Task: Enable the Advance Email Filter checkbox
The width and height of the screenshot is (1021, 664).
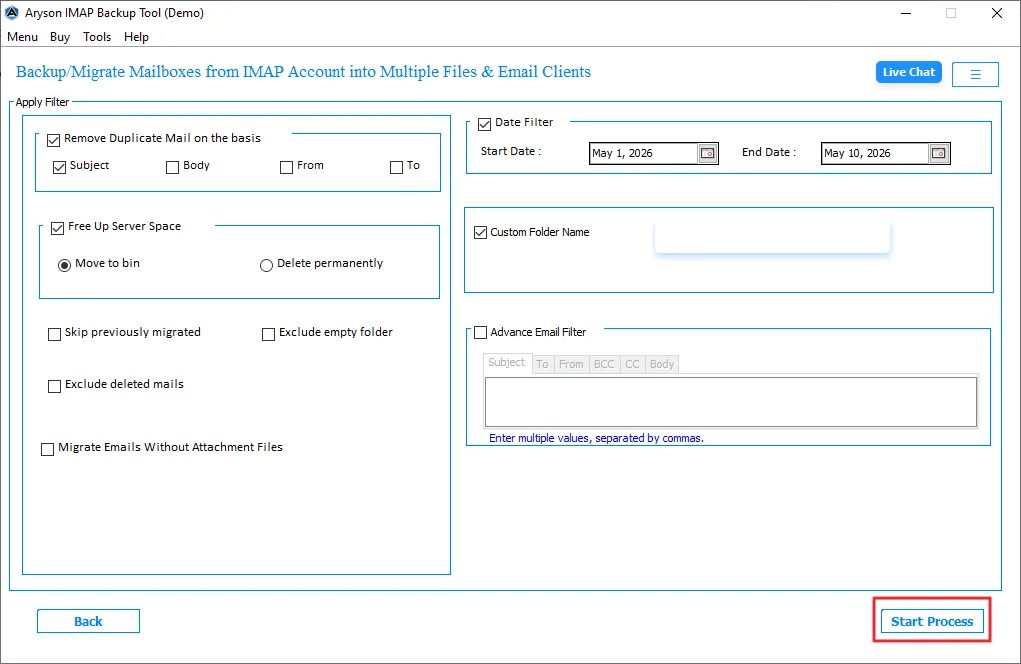Action: pyautogui.click(x=481, y=333)
